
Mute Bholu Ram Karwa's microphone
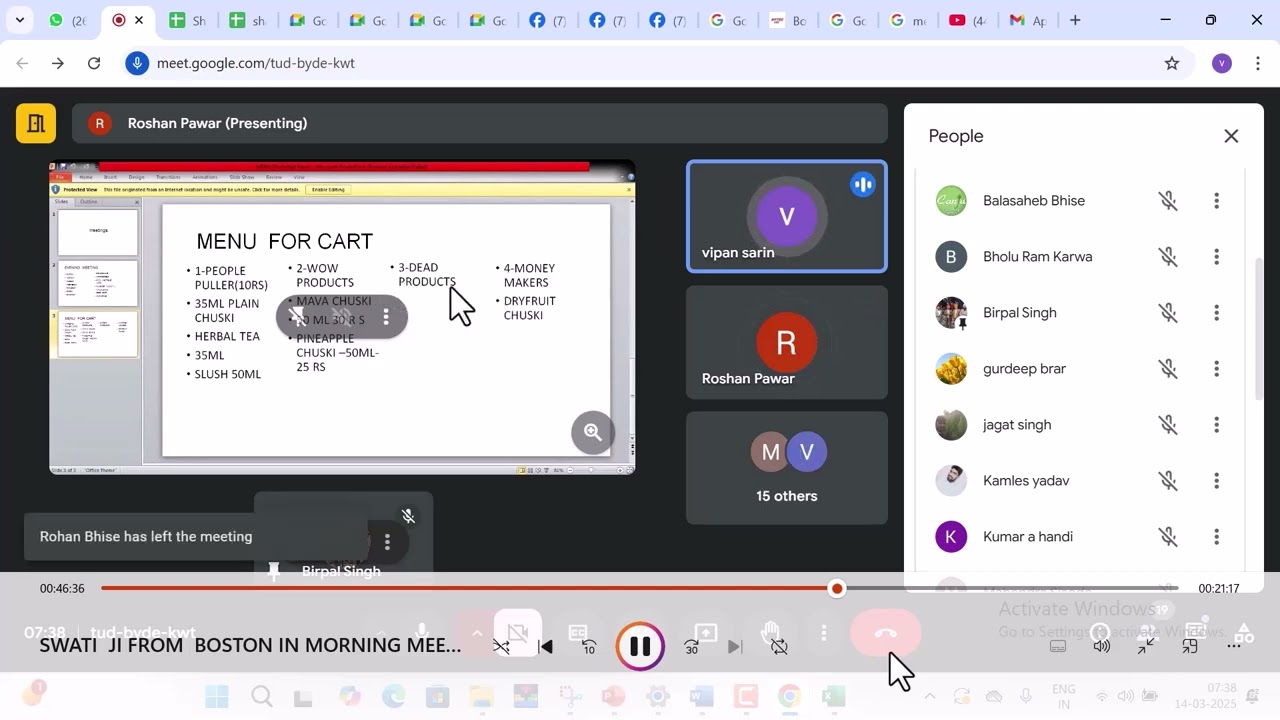[x=1167, y=257]
